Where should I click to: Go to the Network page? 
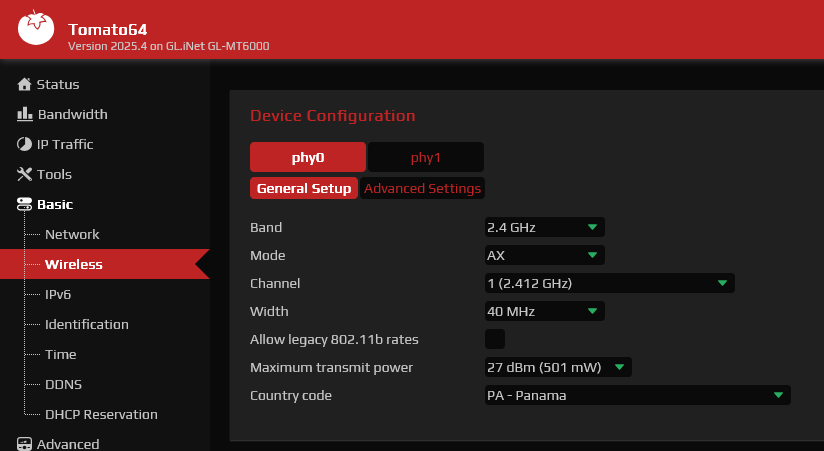tap(72, 234)
